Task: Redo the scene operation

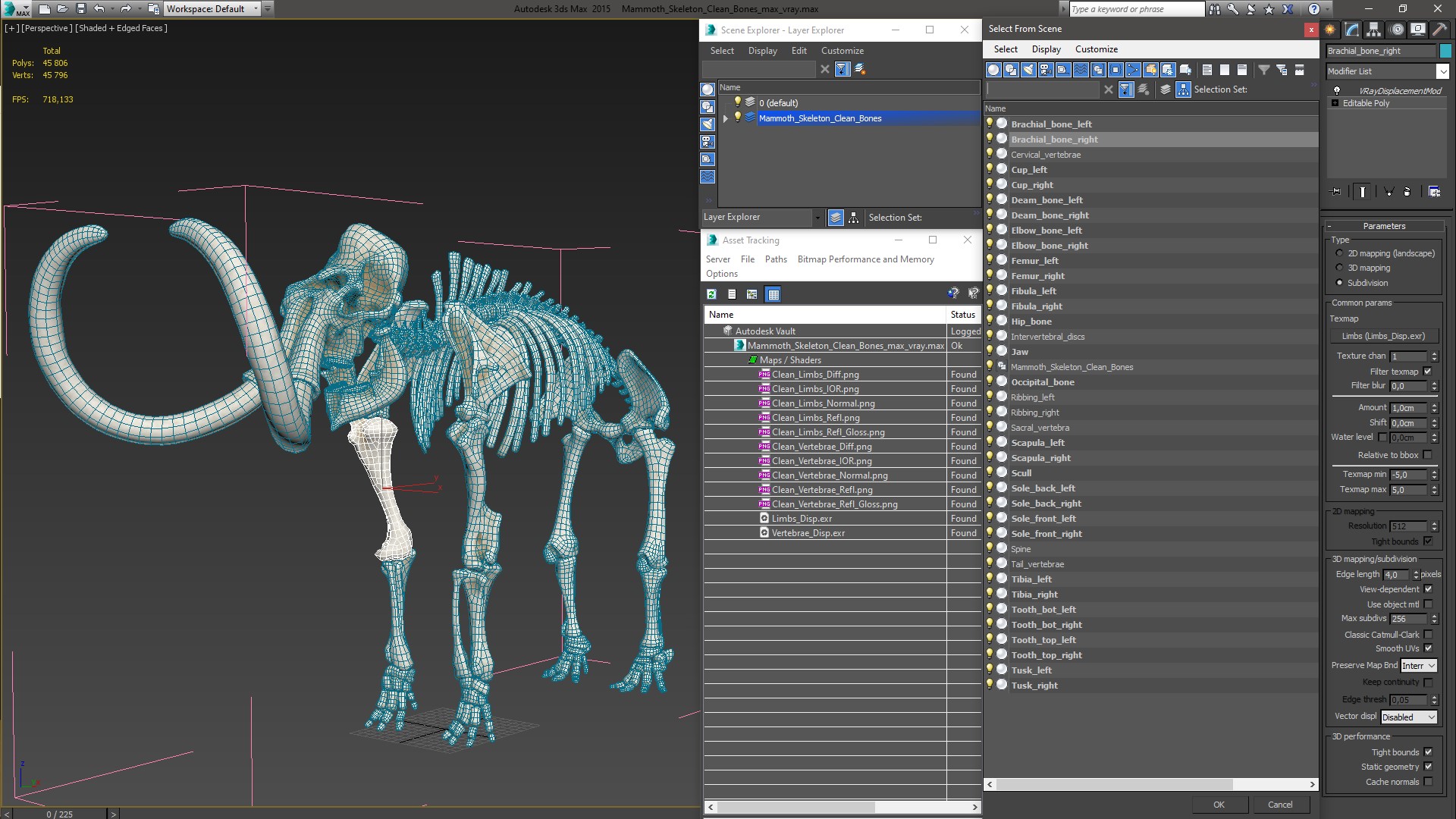Action: 126,9
